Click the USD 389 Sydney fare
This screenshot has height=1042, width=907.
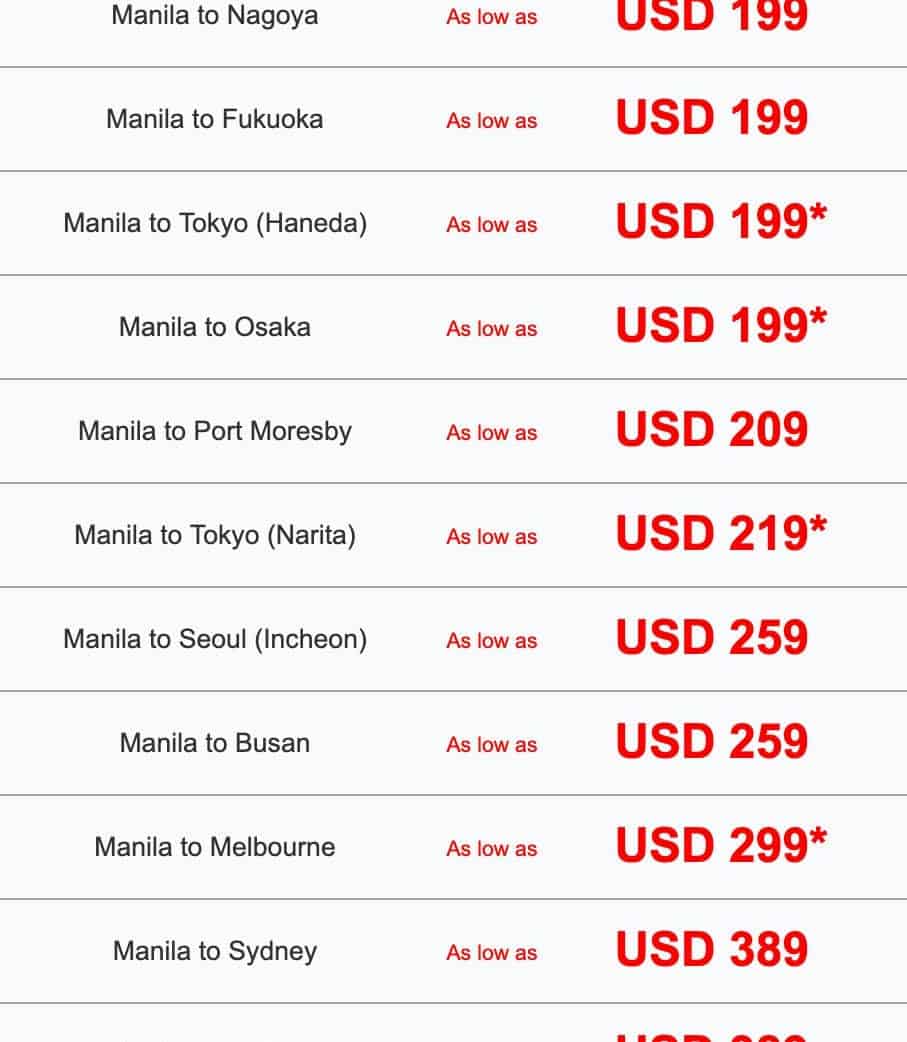coord(711,951)
